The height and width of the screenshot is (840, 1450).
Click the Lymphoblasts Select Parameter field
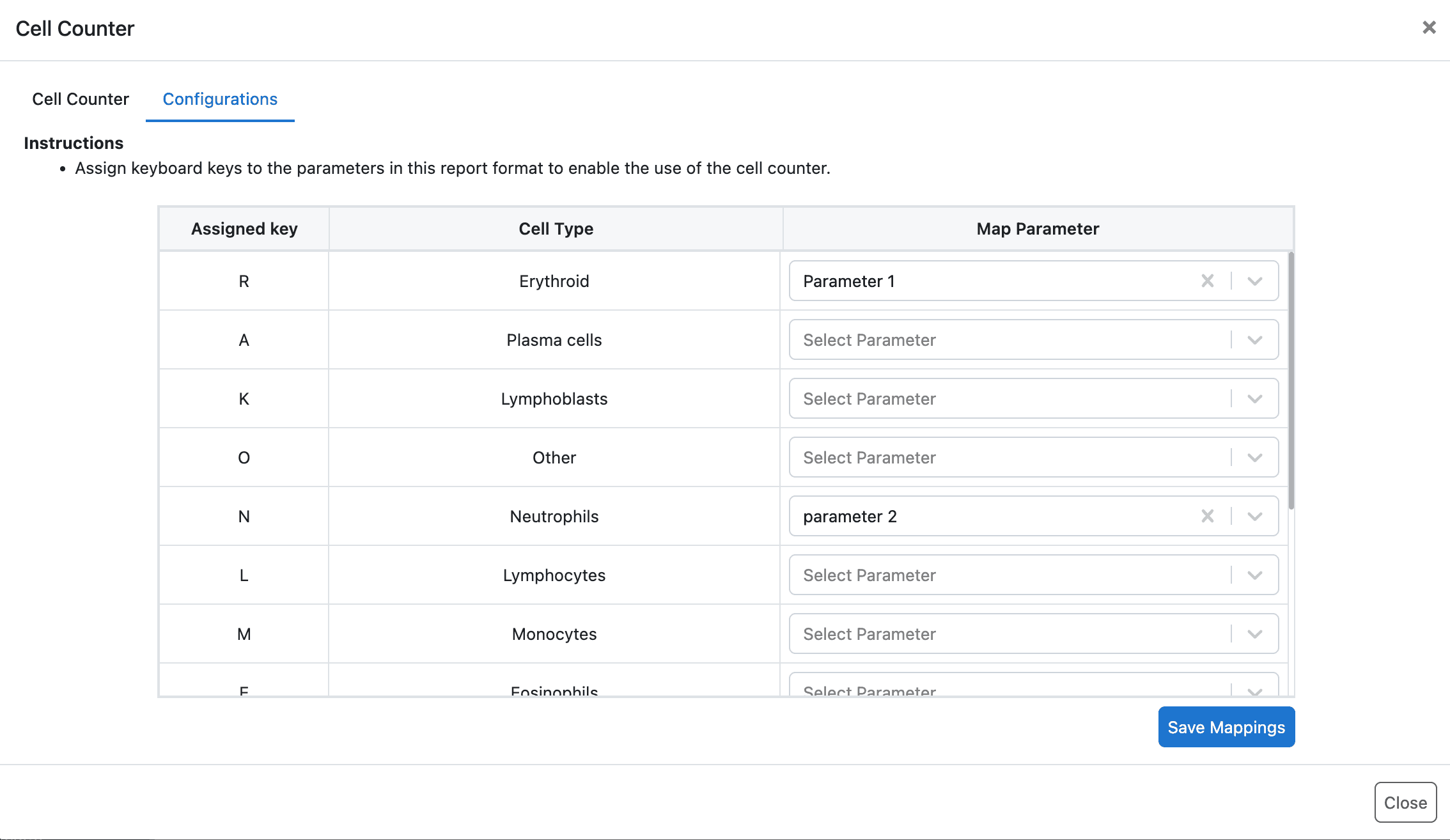pos(1034,398)
